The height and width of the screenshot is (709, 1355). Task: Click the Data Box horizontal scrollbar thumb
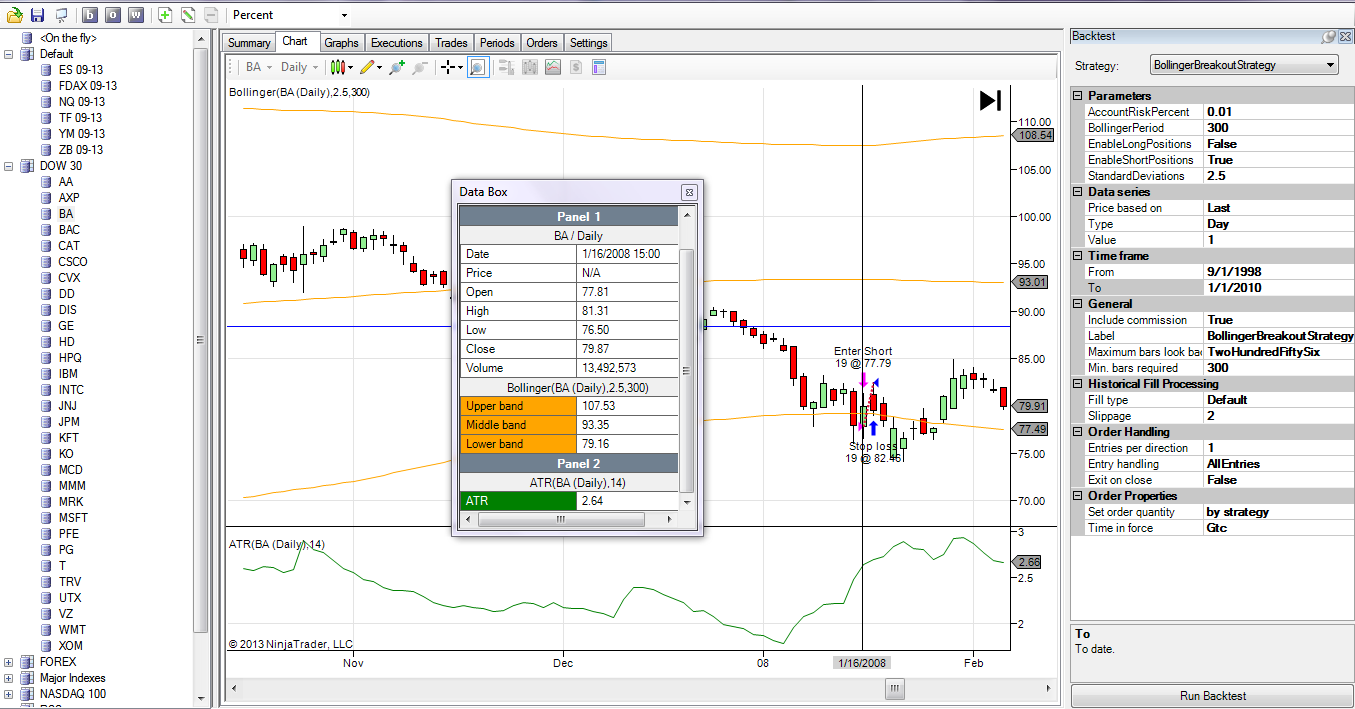tap(560, 520)
